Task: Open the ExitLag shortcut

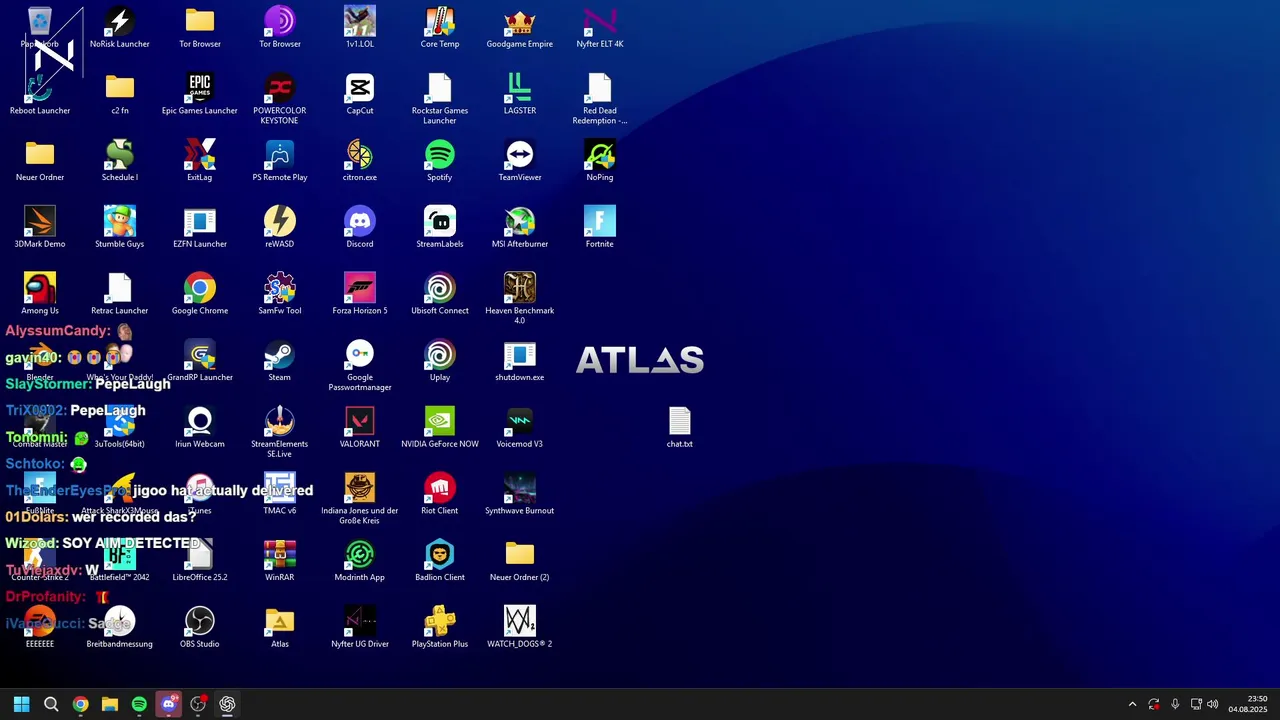Action: [x=200, y=160]
